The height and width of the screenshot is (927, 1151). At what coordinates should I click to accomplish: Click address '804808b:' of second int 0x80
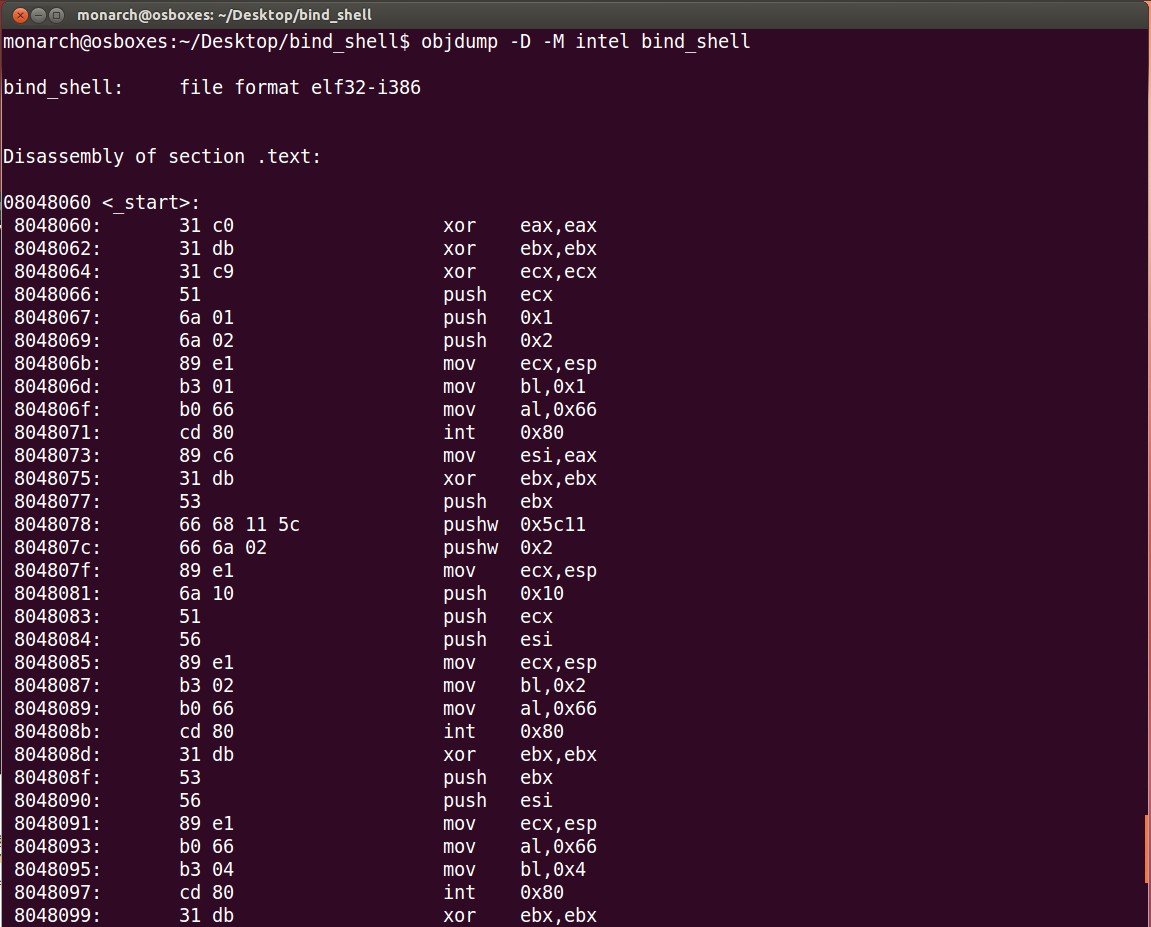[57, 731]
